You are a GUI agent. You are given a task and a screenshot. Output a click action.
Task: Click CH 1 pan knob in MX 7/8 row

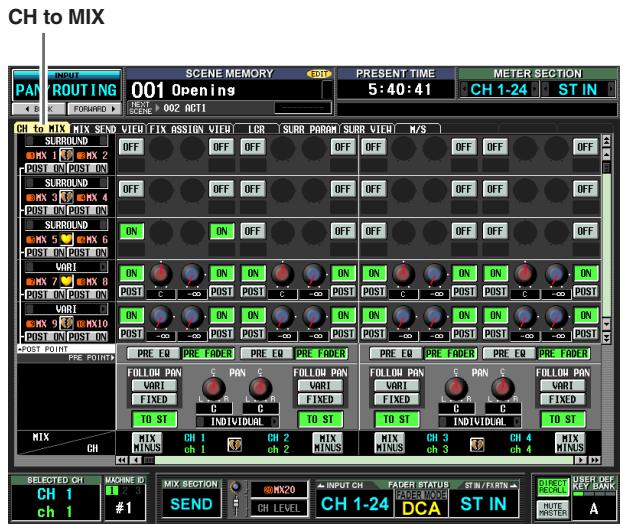[x=161, y=274]
